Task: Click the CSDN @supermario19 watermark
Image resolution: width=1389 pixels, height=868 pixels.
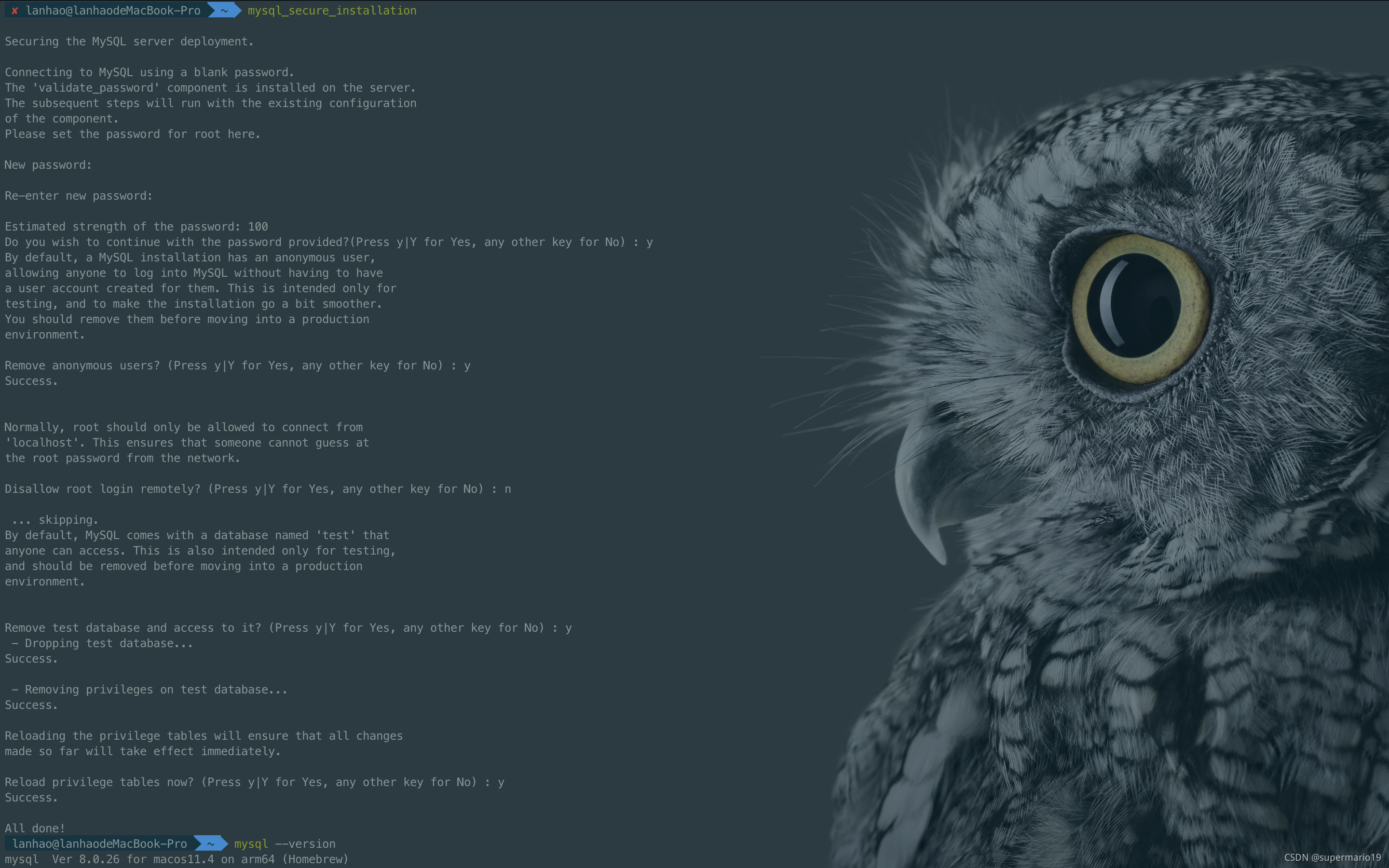Action: (1332, 857)
